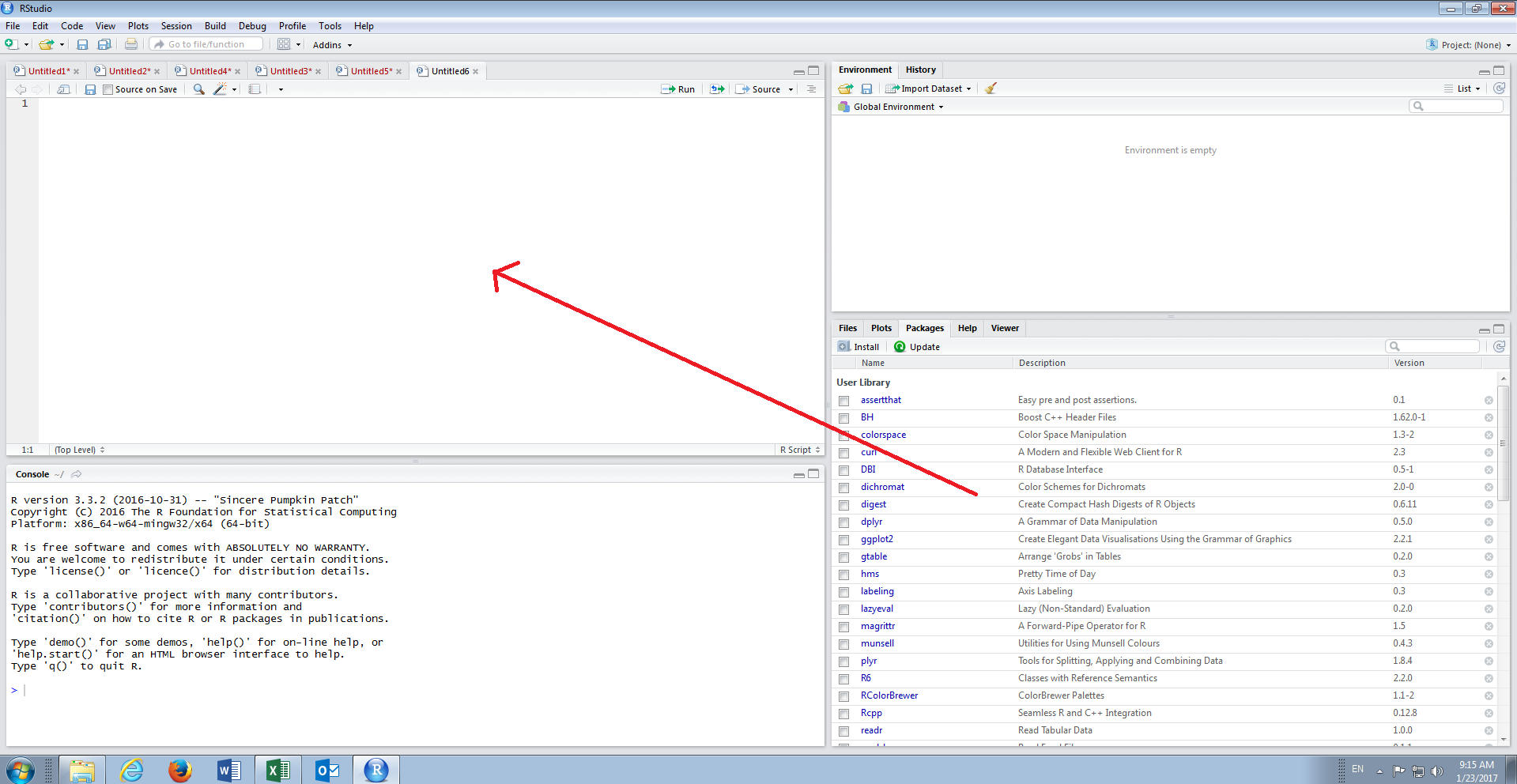Click Refresh icon in Packages pane

(x=1499, y=346)
